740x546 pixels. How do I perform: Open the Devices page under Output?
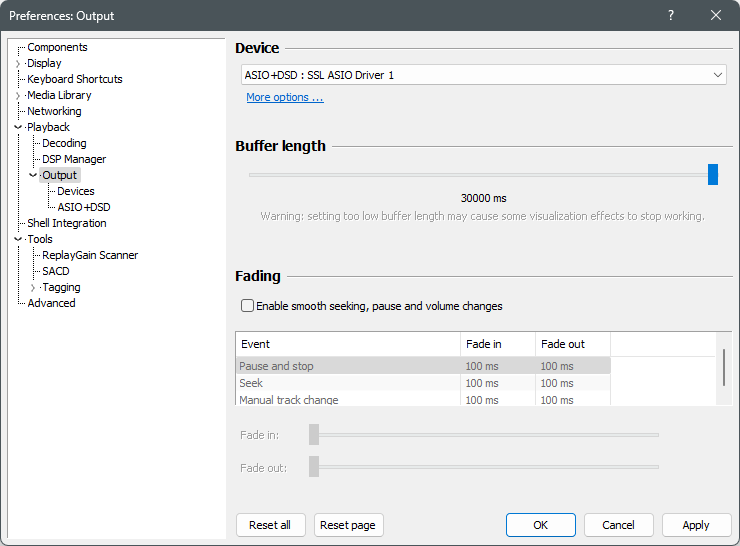point(76,192)
